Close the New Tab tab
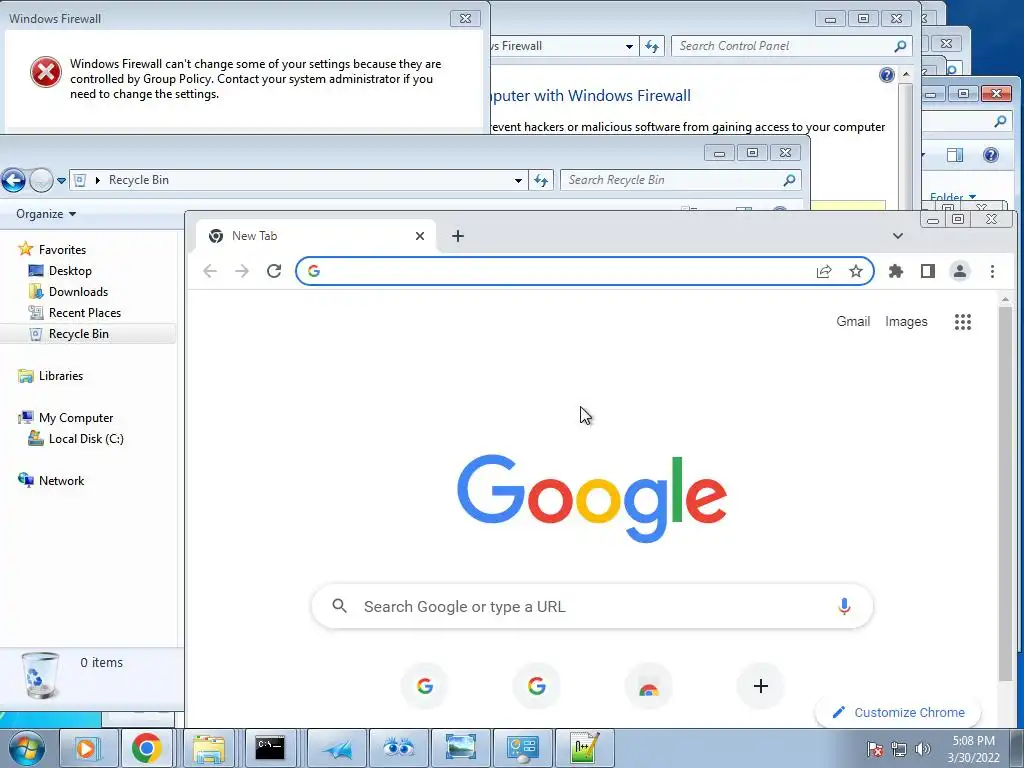This screenshot has height=768, width=1024. [420, 236]
